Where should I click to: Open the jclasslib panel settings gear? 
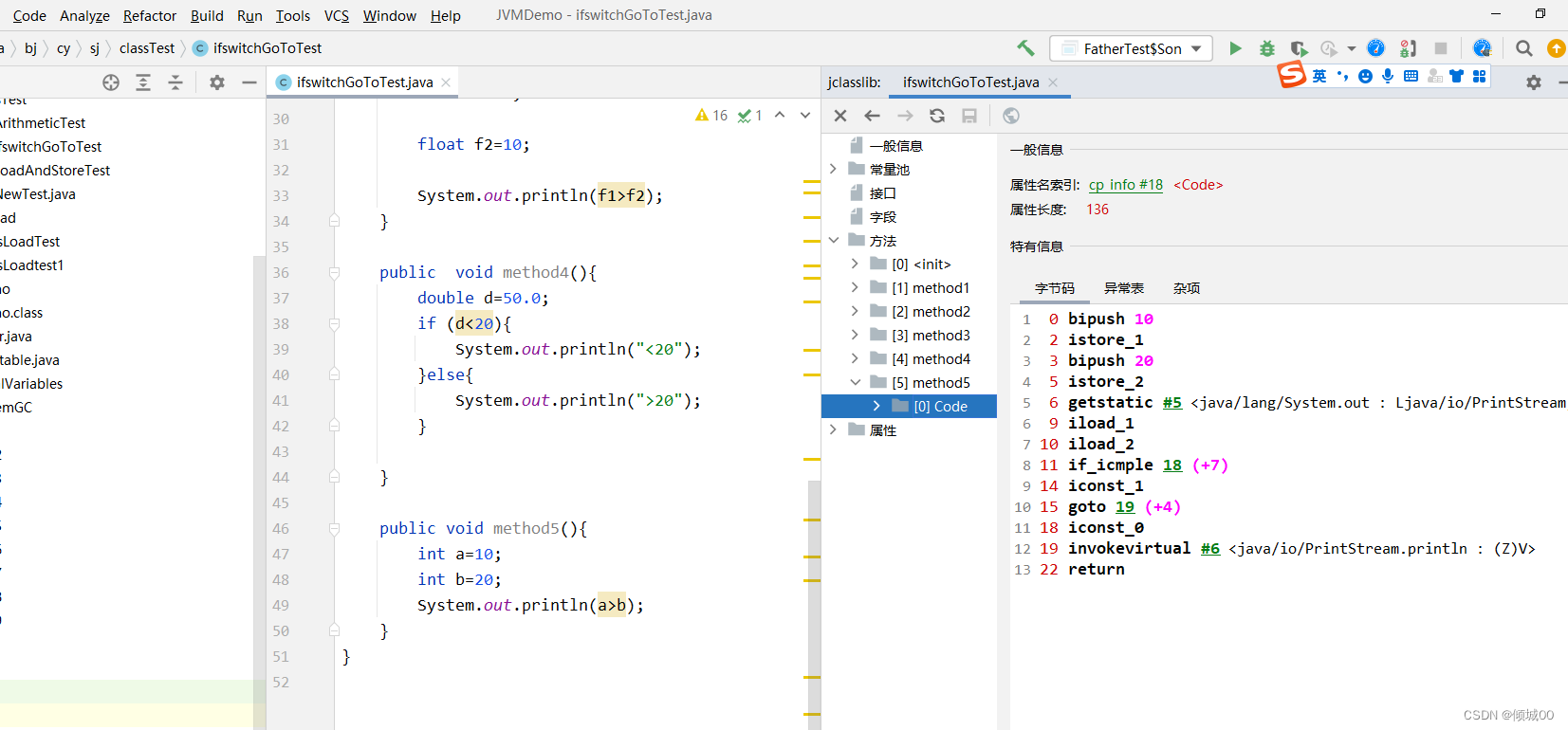pos(1534,82)
